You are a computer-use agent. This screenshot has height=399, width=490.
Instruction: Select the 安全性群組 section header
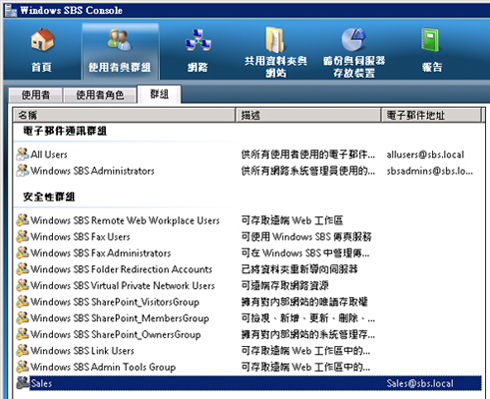coord(49,197)
